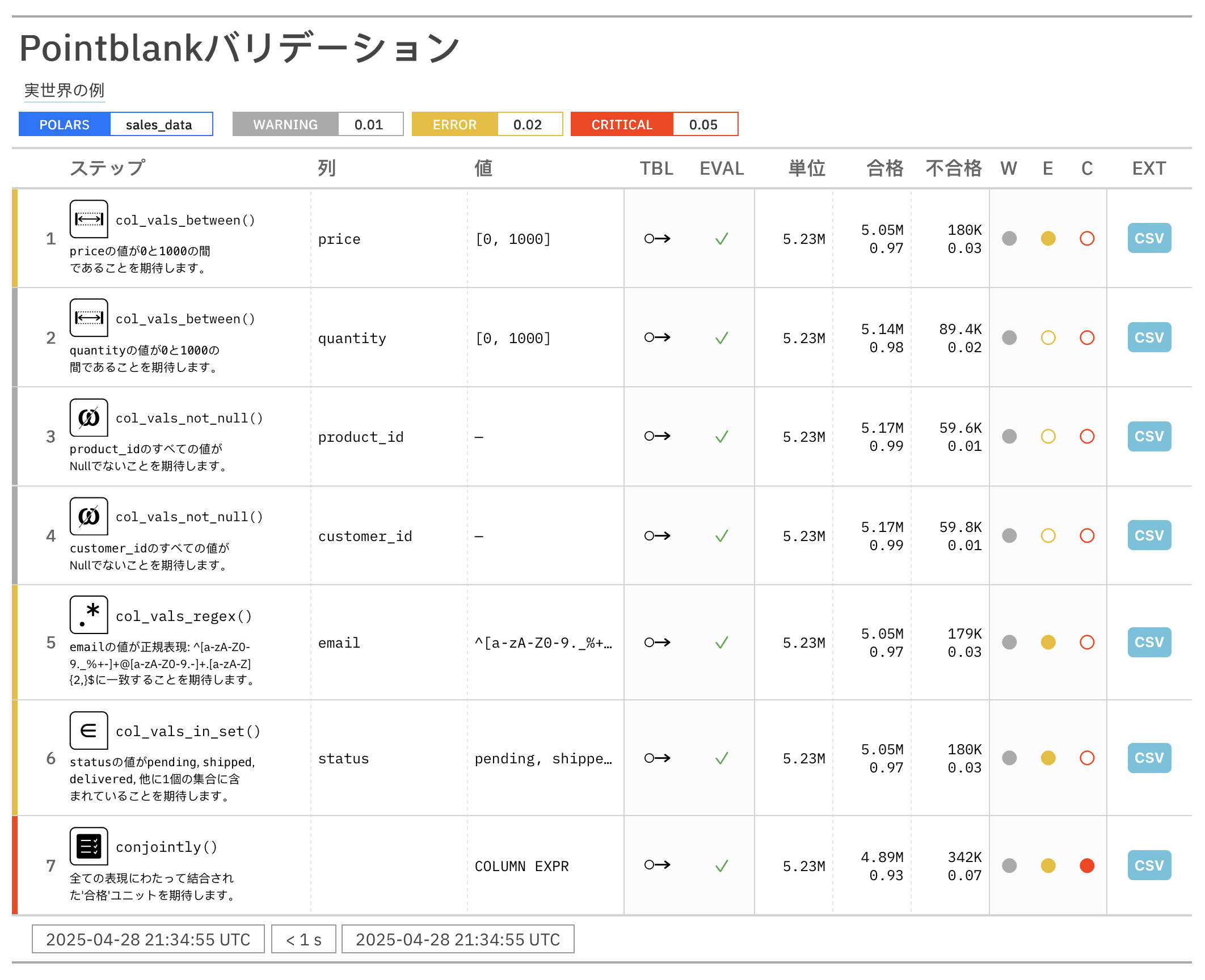Image resolution: width=1205 pixels, height=980 pixels.
Task: Download CSV extract for step 1
Action: 1149,239
